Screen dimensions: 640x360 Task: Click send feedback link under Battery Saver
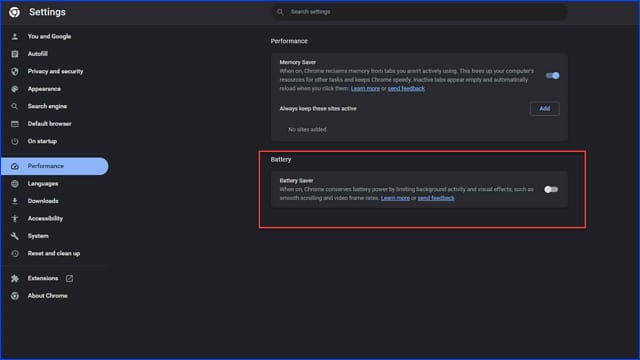436,198
